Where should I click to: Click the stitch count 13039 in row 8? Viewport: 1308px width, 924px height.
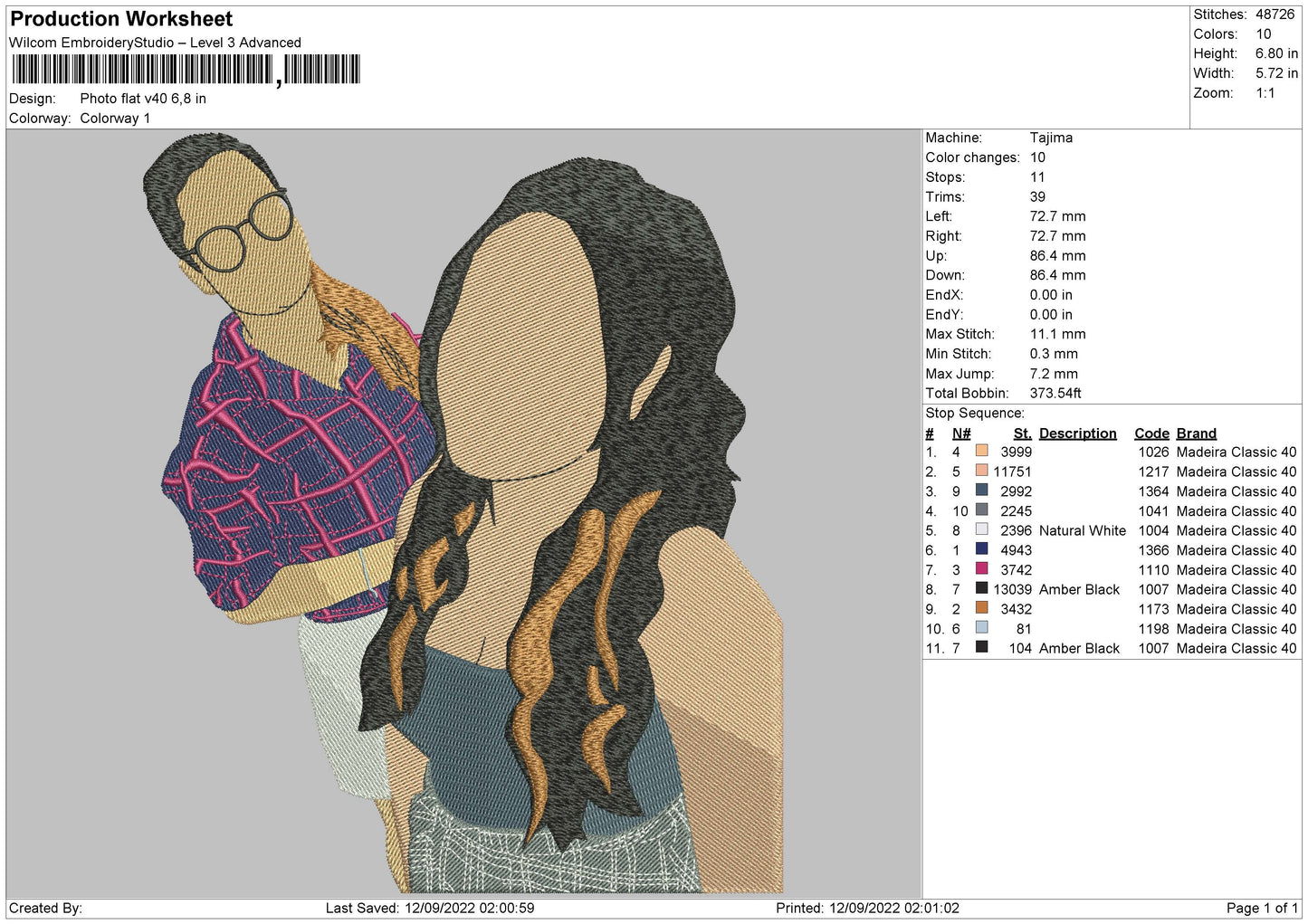pos(1012,589)
